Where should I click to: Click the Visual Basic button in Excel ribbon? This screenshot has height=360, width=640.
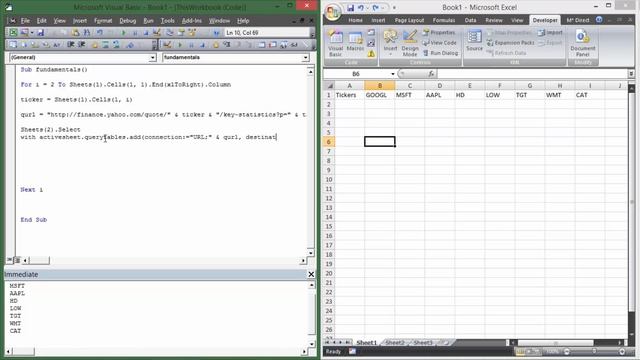pyautogui.click(x=336, y=43)
